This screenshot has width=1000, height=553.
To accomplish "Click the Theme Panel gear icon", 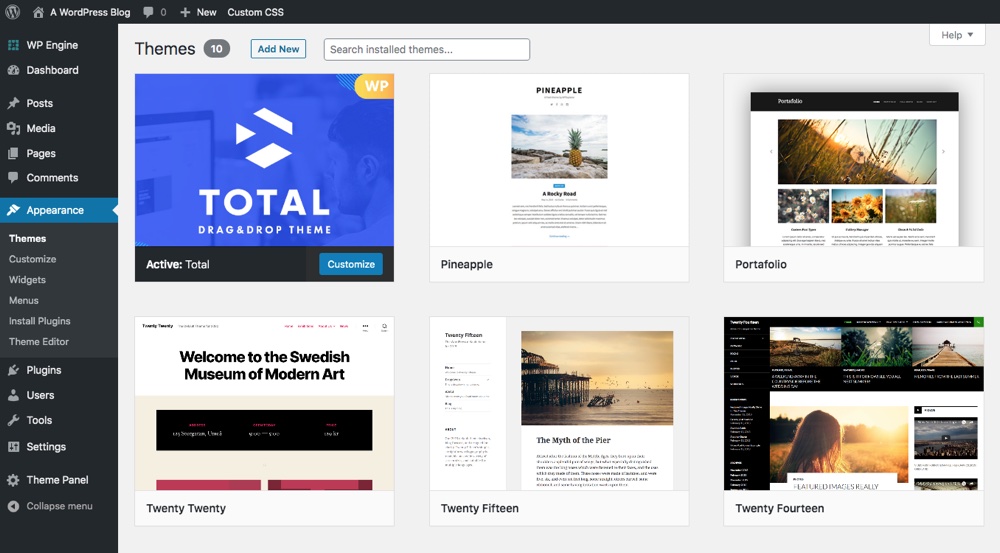I will pyautogui.click(x=13, y=480).
